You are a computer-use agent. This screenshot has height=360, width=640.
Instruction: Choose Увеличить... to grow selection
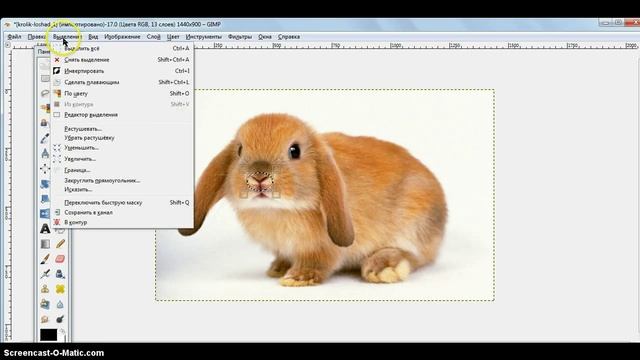point(122,159)
